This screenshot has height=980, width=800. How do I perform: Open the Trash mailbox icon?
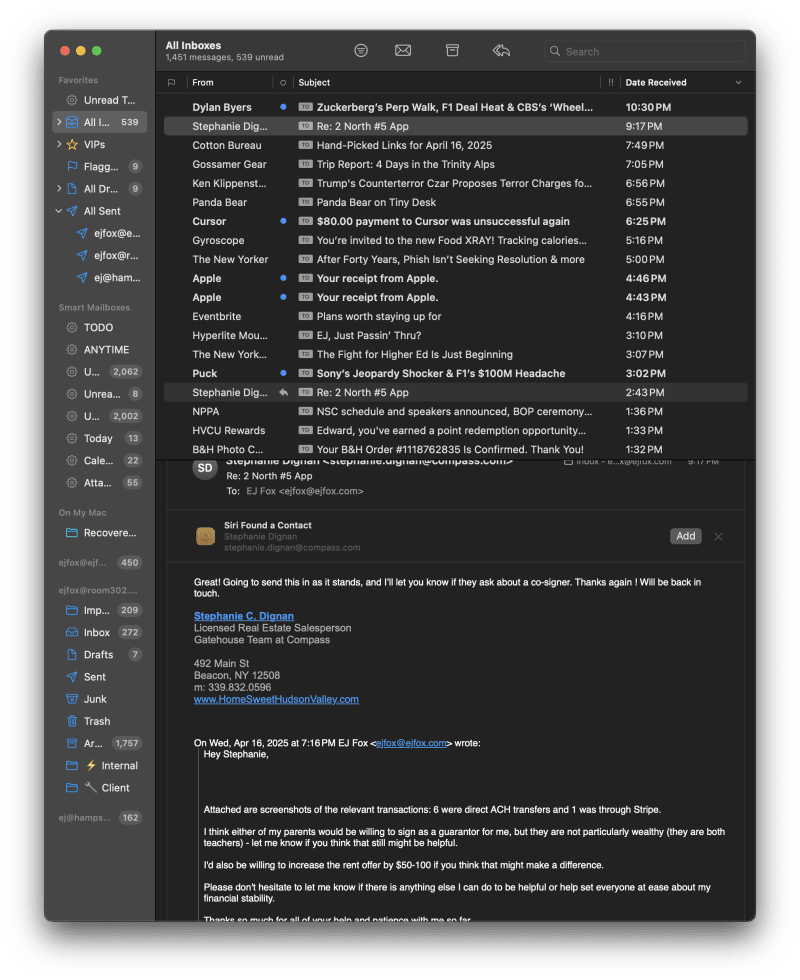point(71,721)
